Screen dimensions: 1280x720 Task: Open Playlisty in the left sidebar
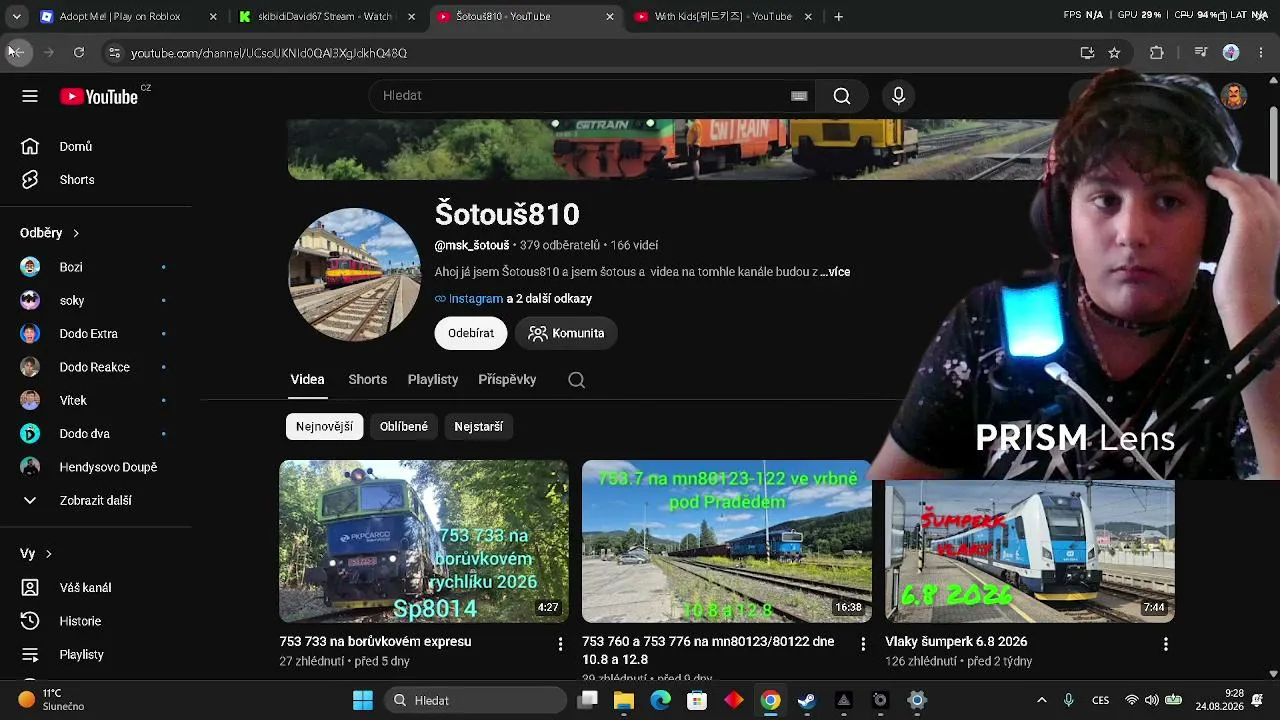coord(96,654)
